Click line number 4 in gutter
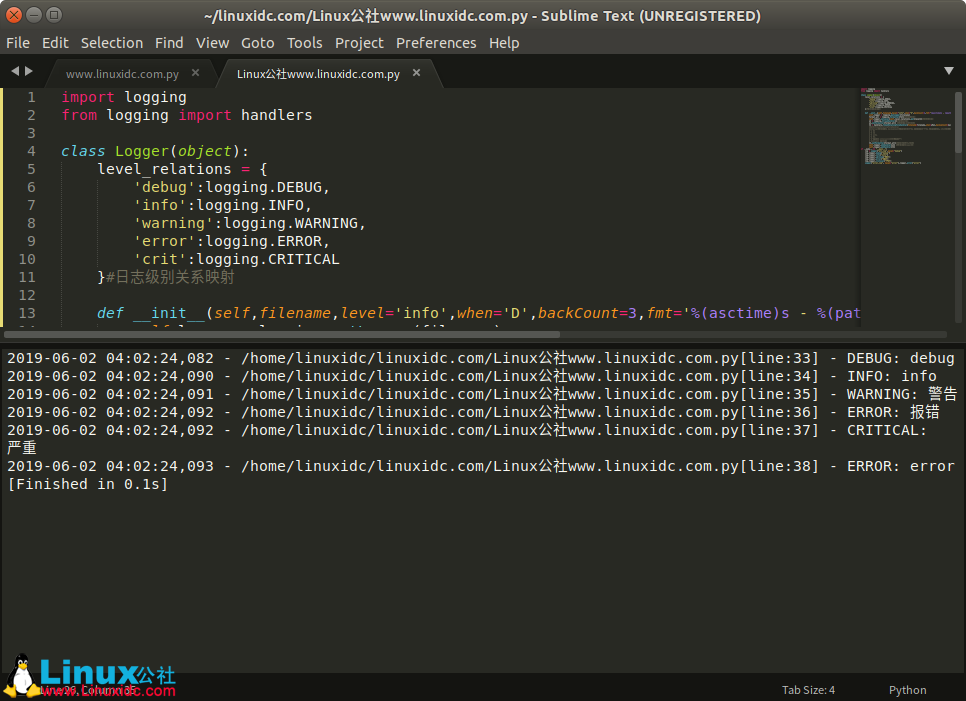Viewport: 966px width, 701px height. (x=31, y=152)
